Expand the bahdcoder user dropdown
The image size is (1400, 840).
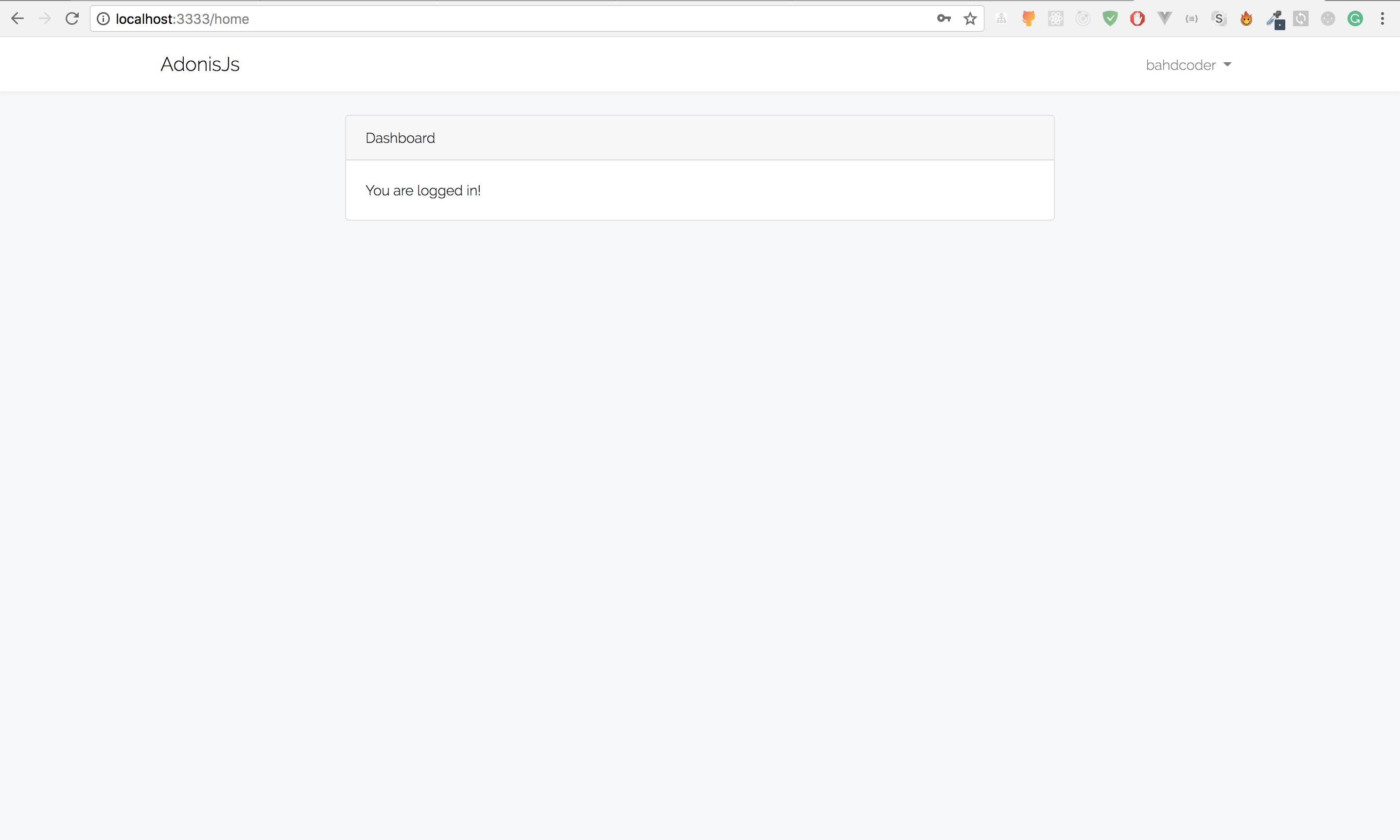click(1188, 65)
